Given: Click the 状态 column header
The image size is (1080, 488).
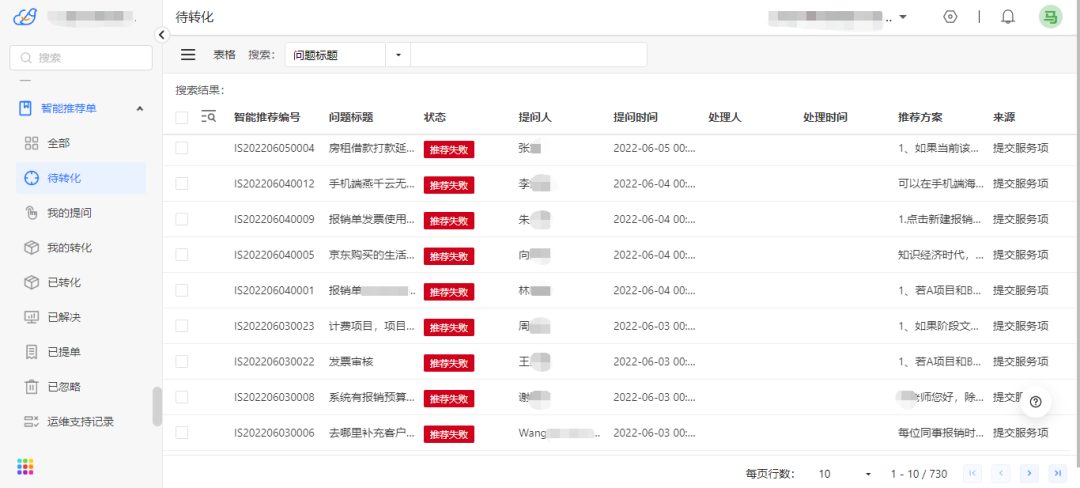Looking at the screenshot, I should point(435,118).
